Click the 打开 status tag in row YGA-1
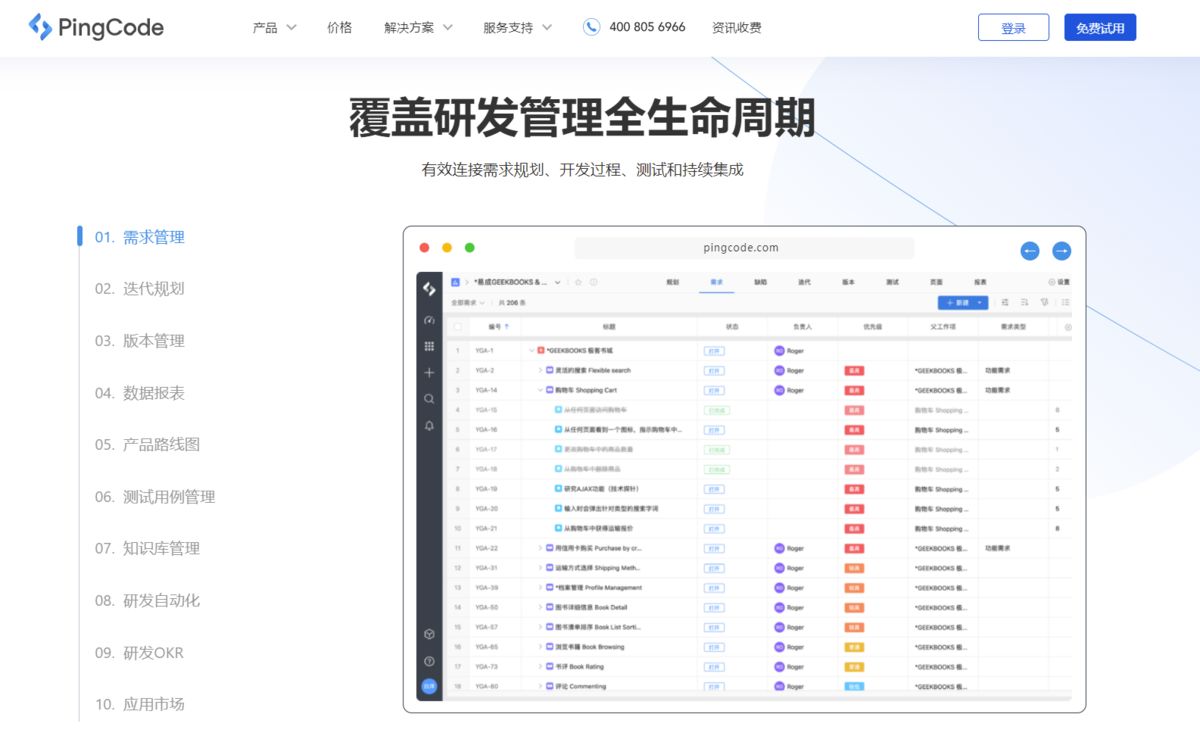1200x736 pixels. [714, 351]
